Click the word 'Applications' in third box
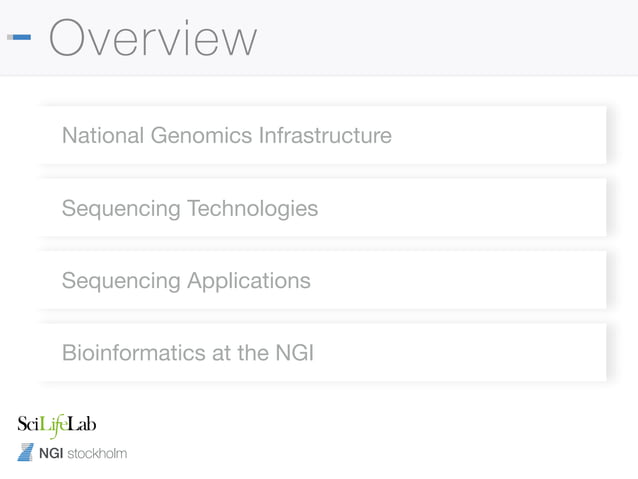 248,281
